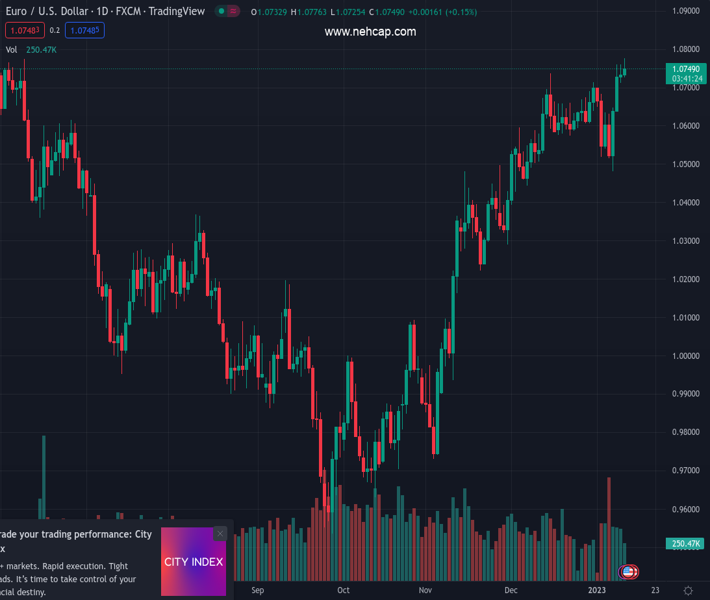This screenshot has height=600, width=710.
Task: Select the Nov label on time axis
Action: 425,591
